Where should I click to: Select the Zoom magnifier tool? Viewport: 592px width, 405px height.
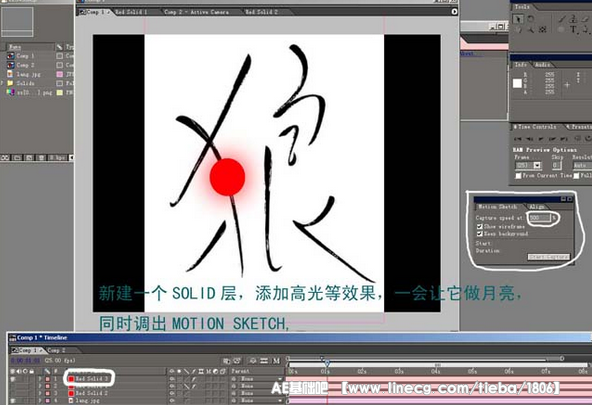pos(531,30)
